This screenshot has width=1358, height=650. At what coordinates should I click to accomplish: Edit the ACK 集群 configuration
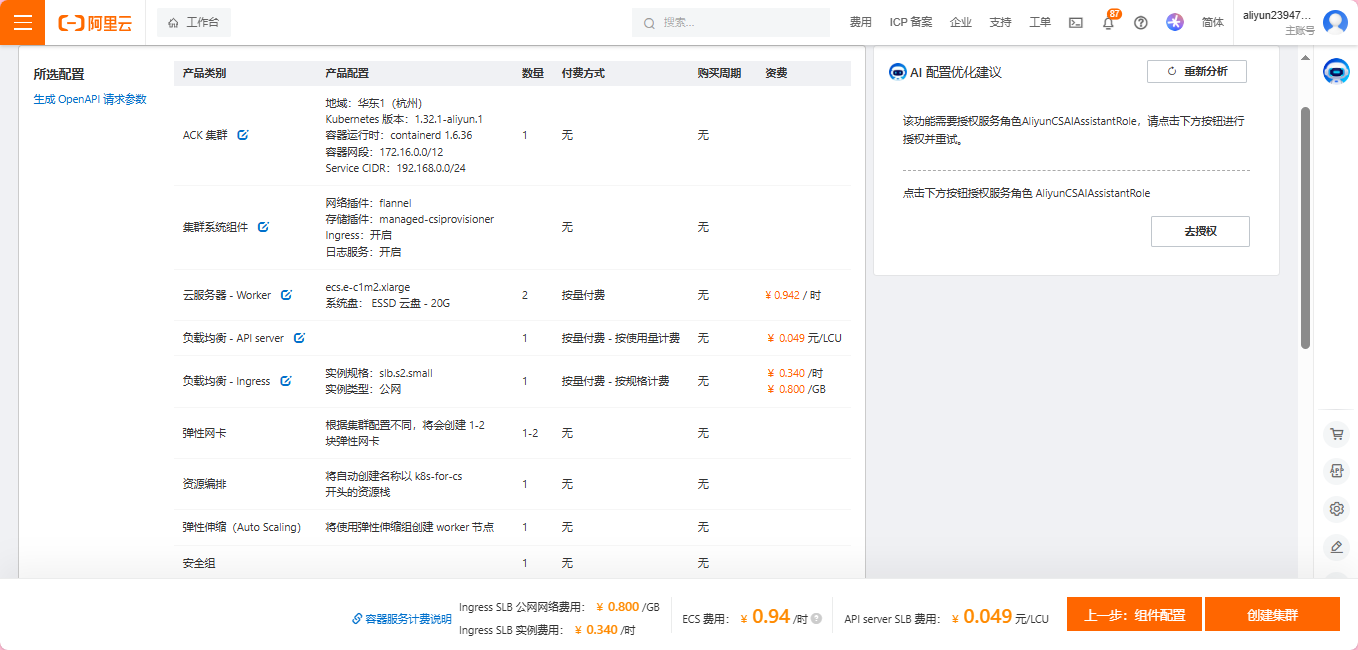point(242,135)
